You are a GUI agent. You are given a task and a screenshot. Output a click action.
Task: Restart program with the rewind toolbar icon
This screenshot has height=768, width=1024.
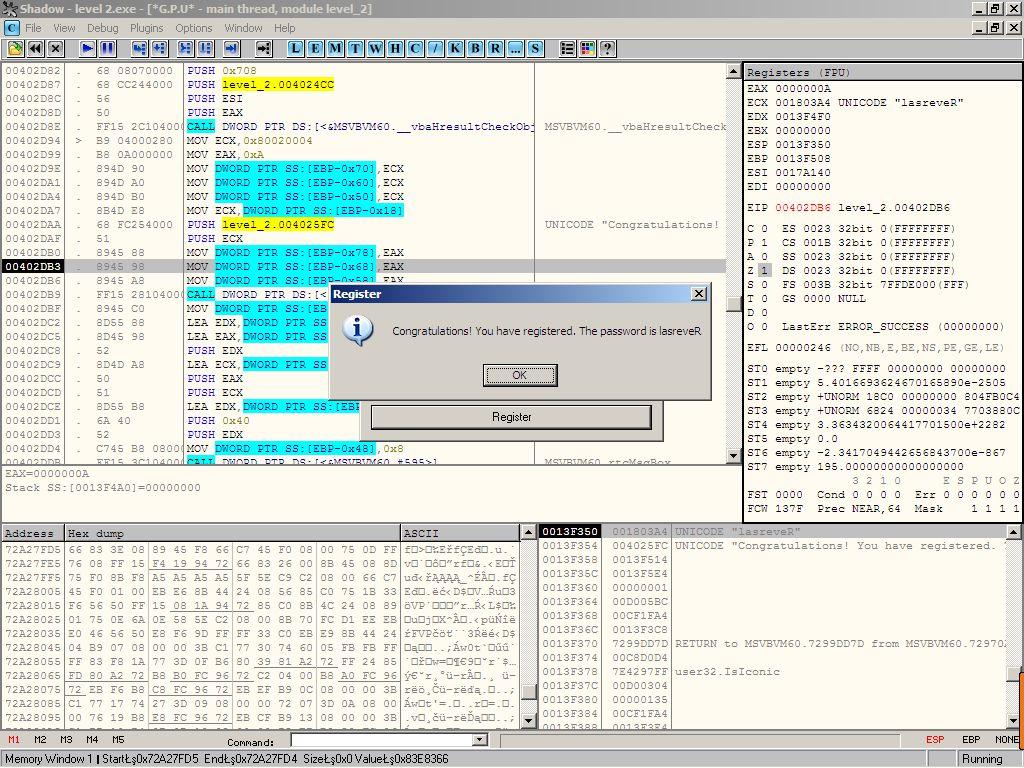[35, 48]
